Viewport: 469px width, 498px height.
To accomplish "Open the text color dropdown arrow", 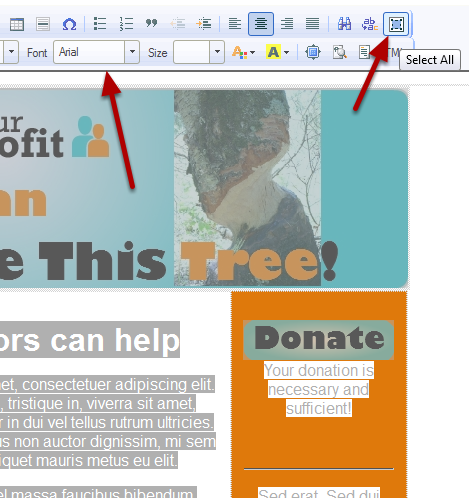I will (252, 52).
